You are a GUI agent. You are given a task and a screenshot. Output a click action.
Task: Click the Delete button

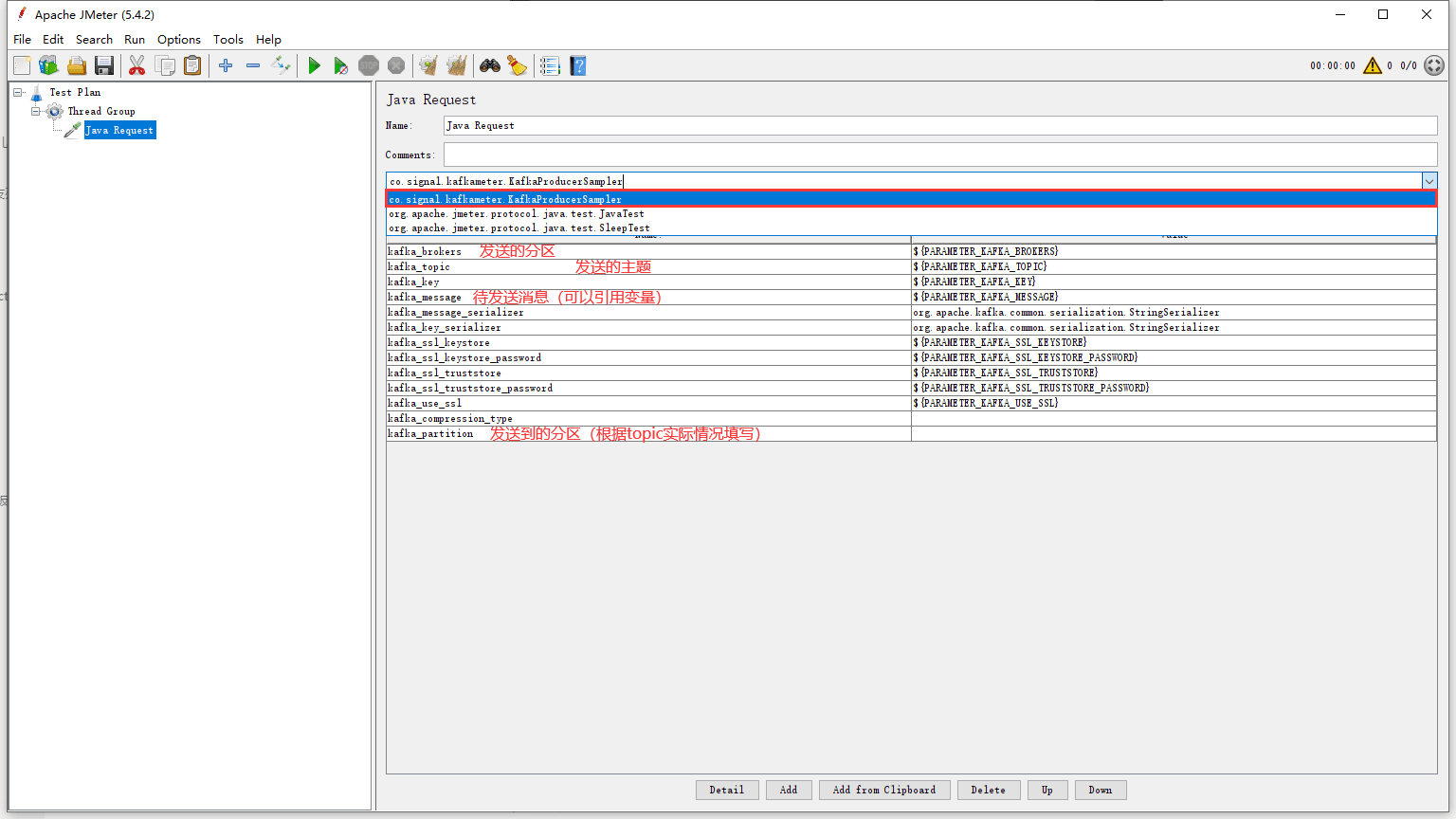coord(989,790)
